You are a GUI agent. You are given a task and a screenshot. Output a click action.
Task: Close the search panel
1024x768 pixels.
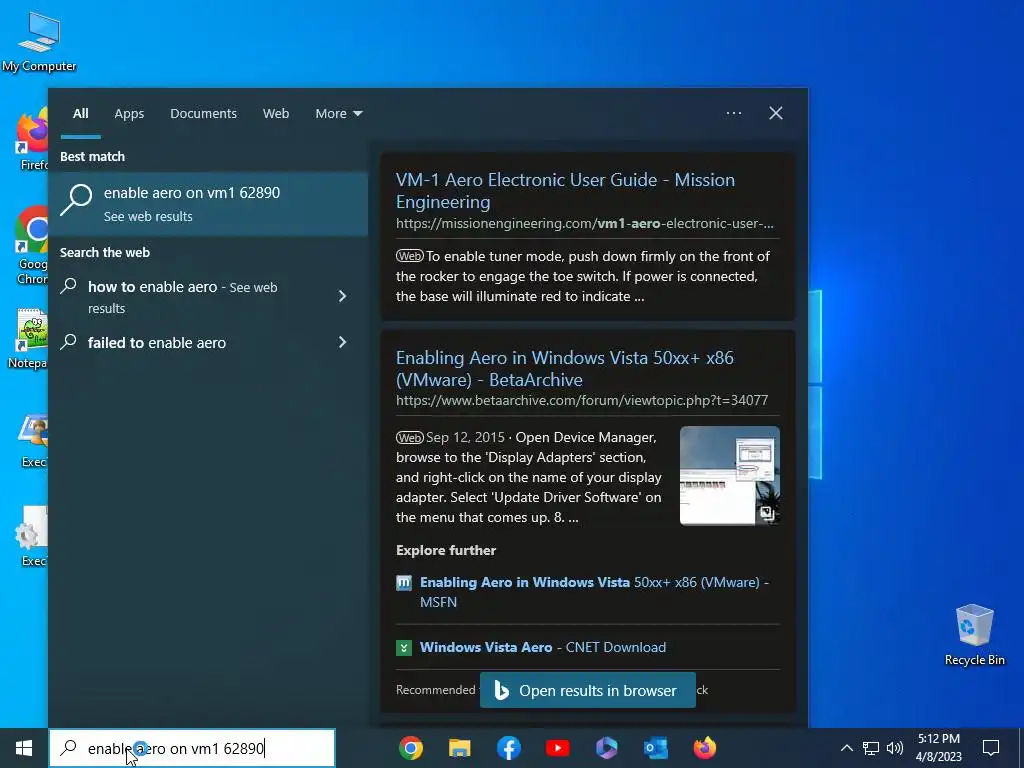tap(776, 113)
